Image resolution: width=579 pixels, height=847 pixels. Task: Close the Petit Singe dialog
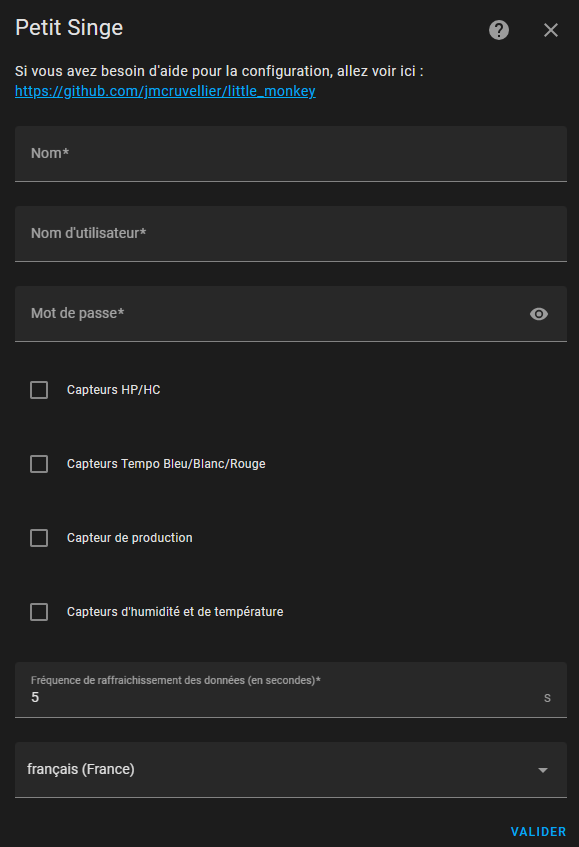550,30
